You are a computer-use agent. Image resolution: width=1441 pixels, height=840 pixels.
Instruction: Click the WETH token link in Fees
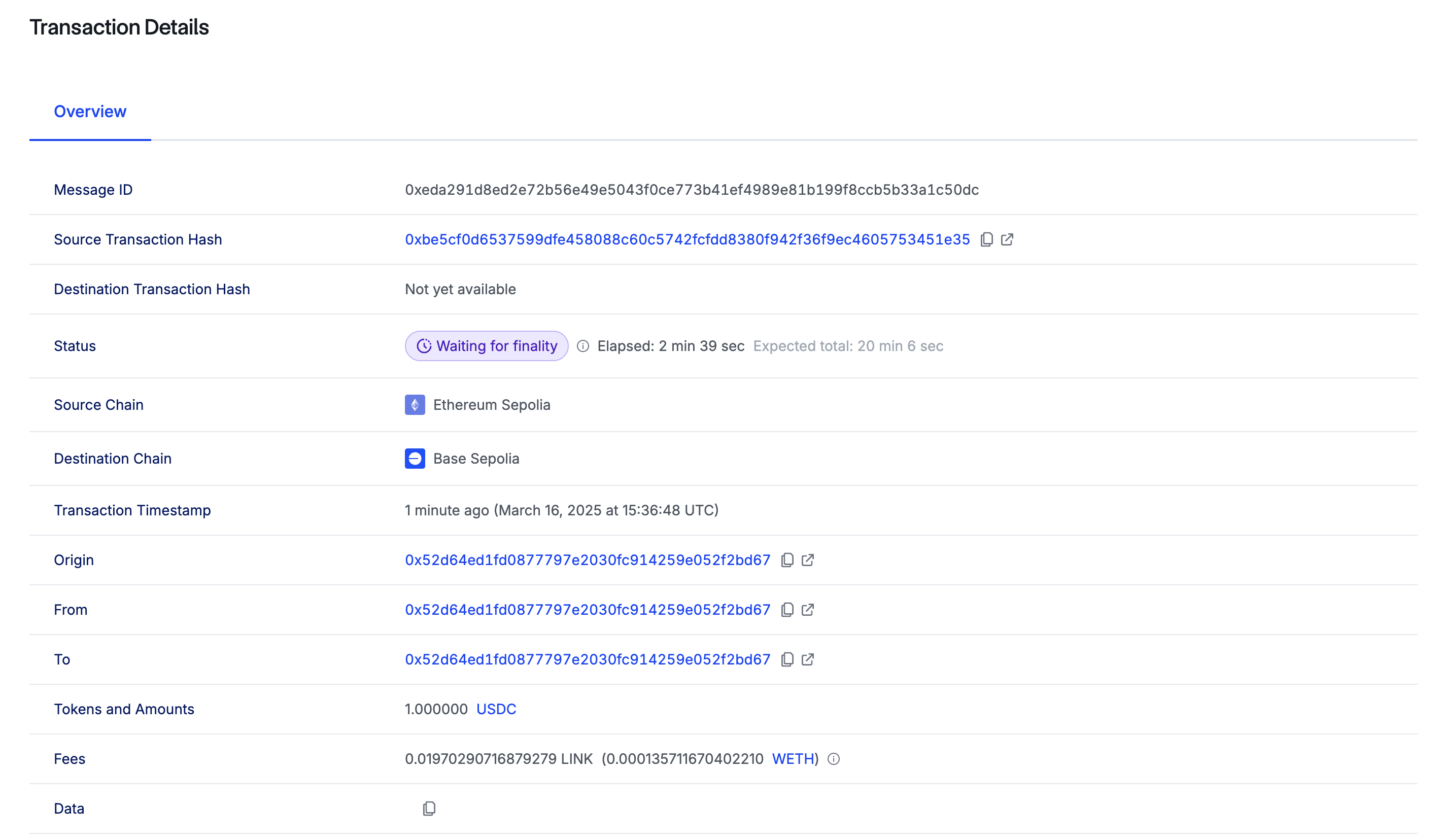click(x=793, y=759)
